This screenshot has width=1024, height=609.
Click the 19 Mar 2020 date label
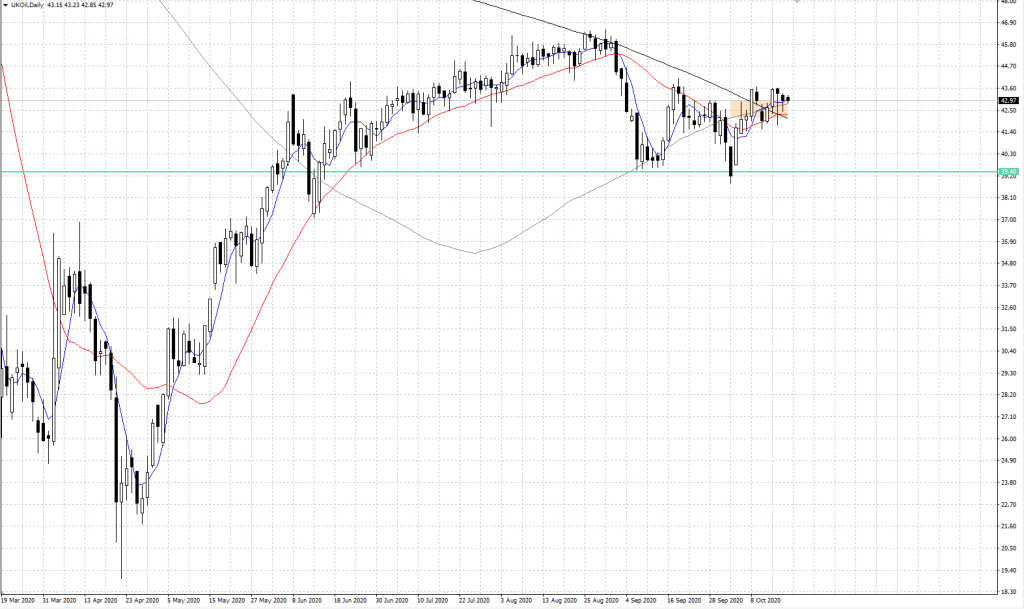20,602
